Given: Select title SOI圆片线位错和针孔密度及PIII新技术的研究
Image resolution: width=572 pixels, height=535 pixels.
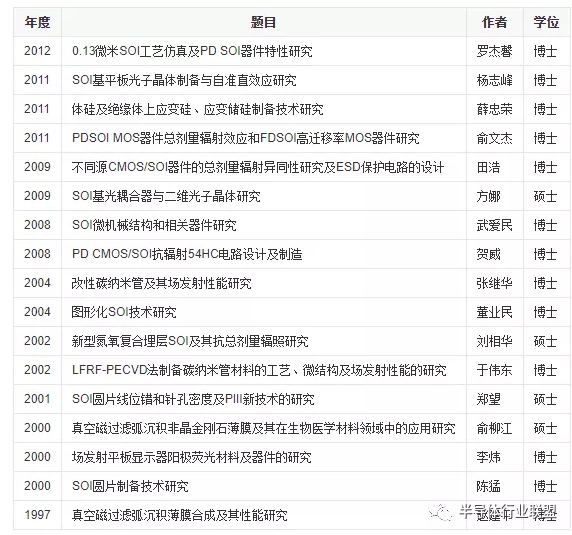Looking at the screenshot, I should point(193,399).
